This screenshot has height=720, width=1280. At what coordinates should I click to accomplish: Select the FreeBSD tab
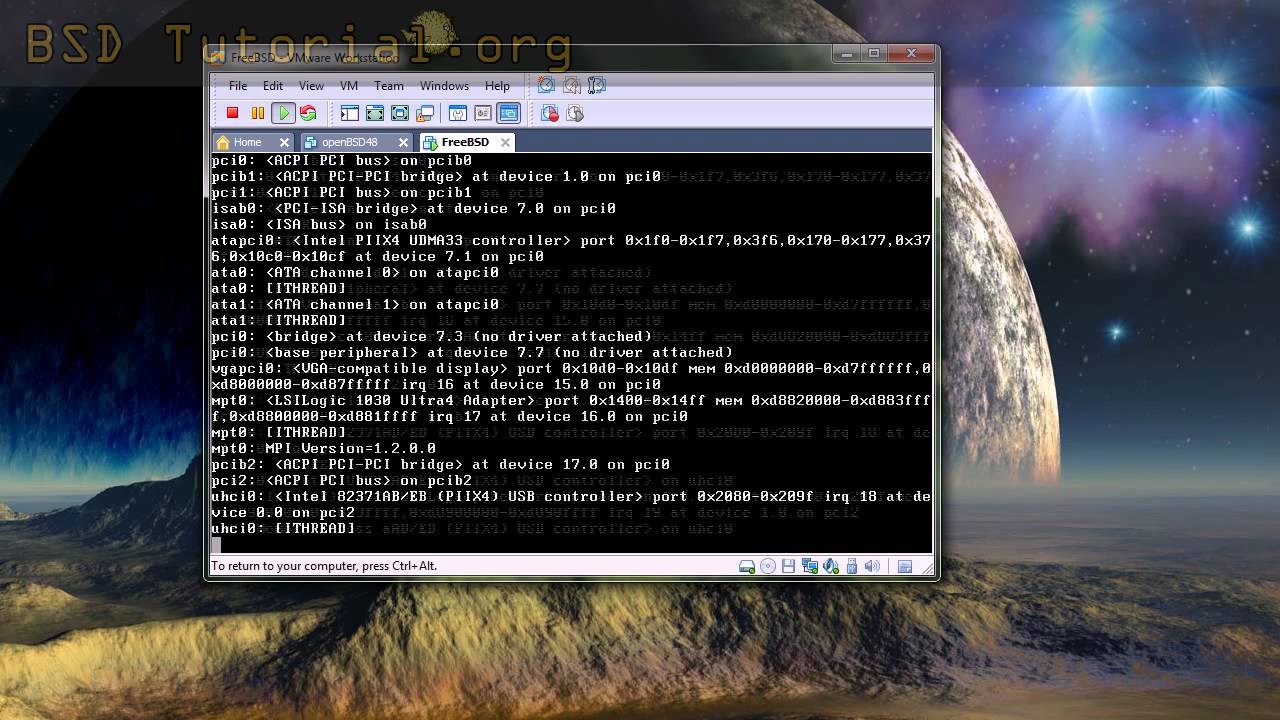coord(465,142)
